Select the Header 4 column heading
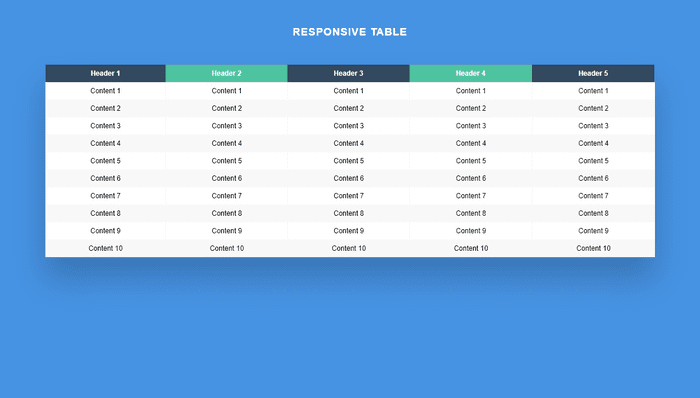Viewport: 700px width, 398px height. [x=471, y=73]
